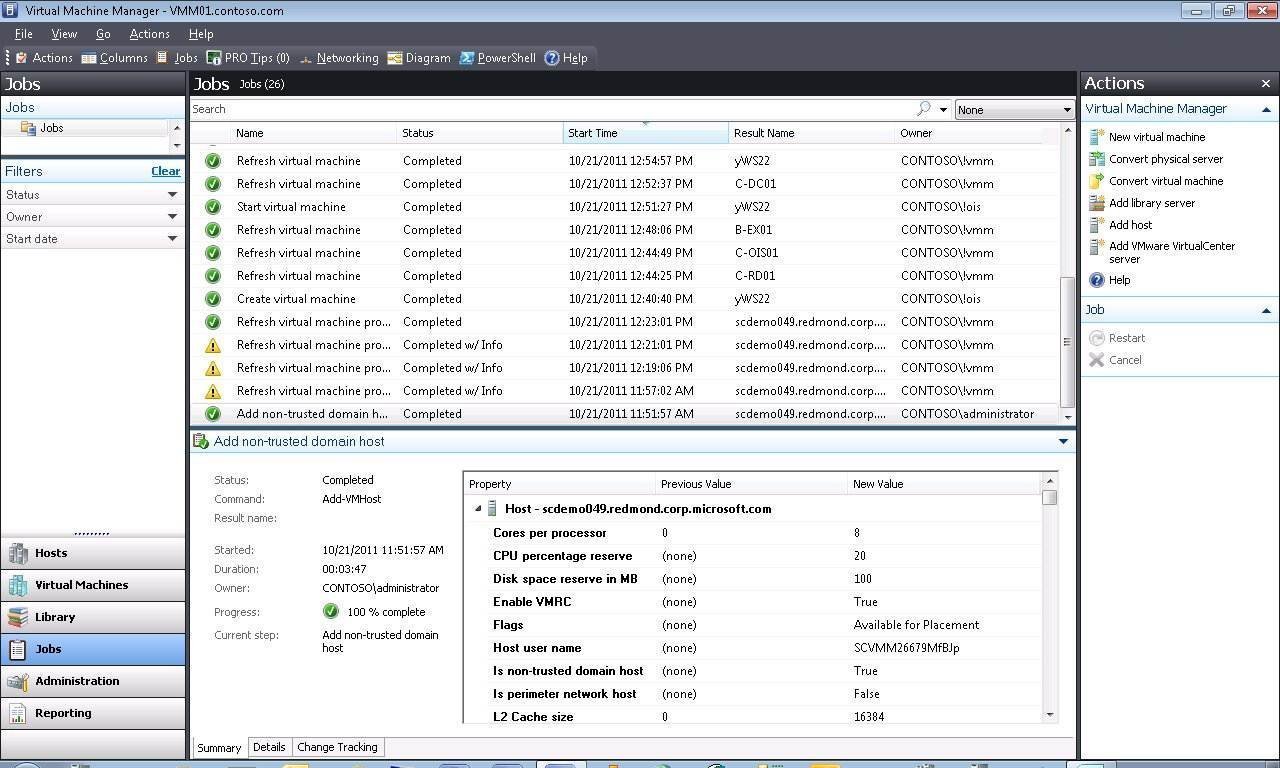Click the Property column header
The image size is (1280, 768).
click(560, 484)
